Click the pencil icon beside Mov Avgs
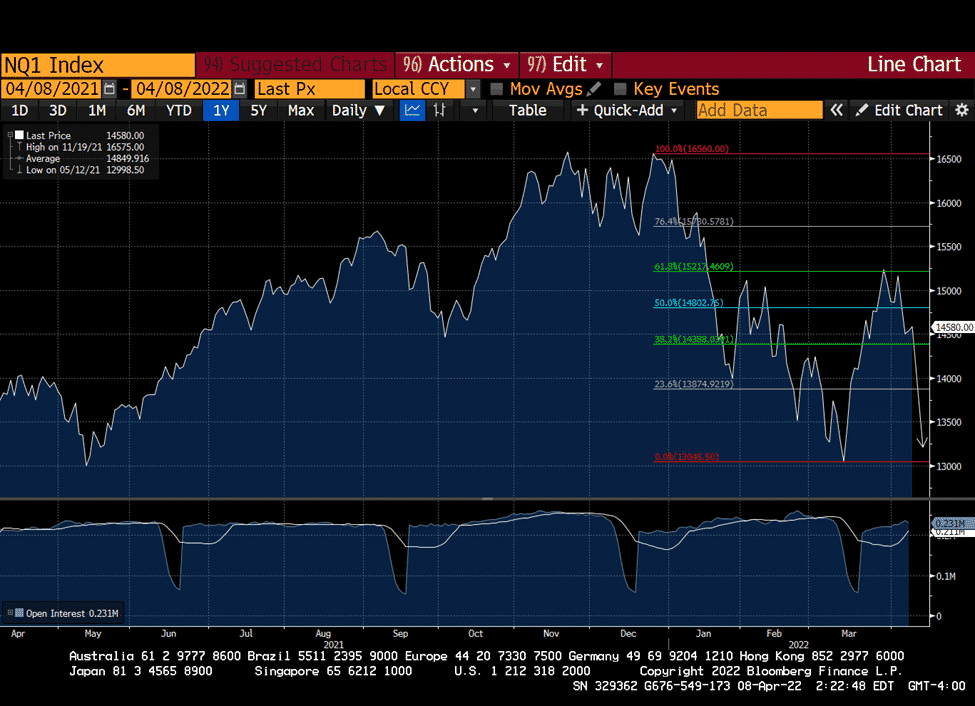Image resolution: width=975 pixels, height=706 pixels. tap(594, 89)
